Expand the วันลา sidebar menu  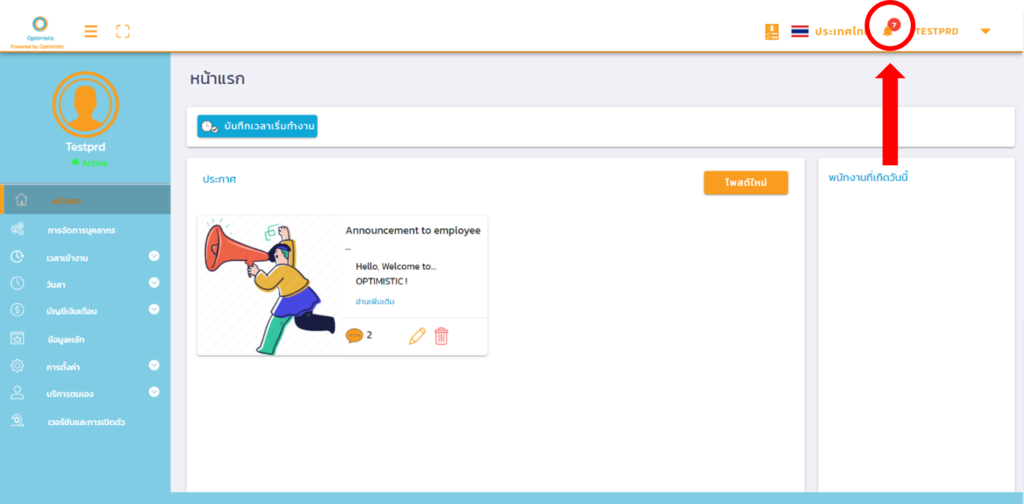(154, 283)
